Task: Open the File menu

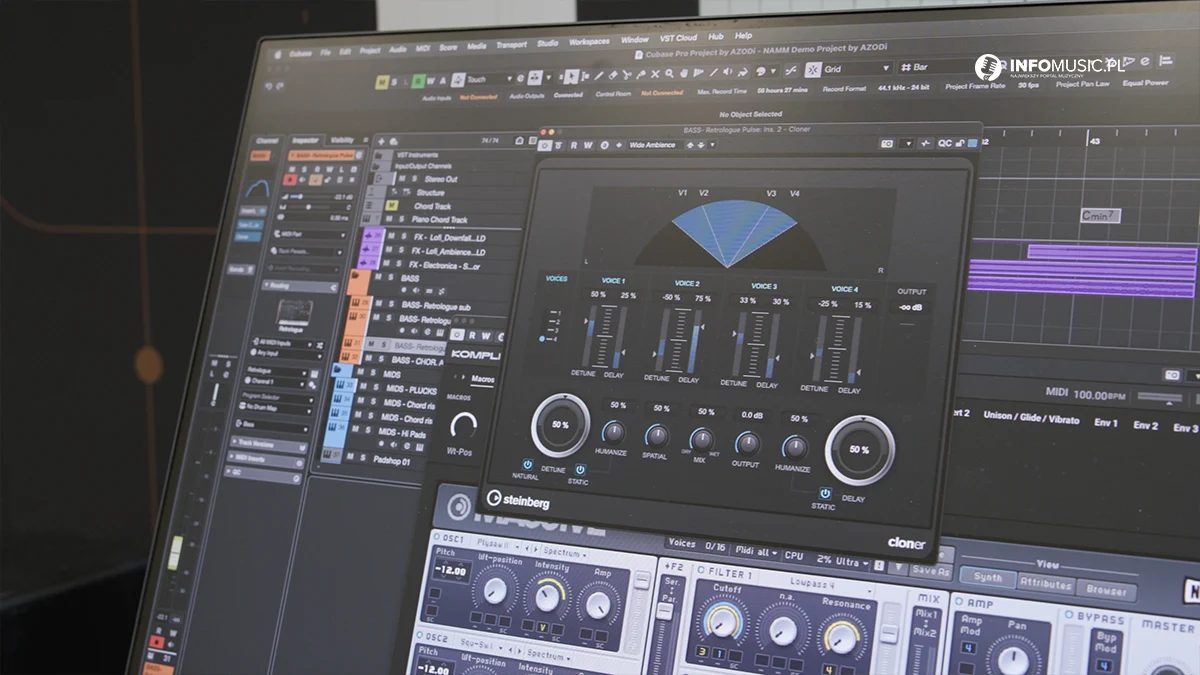Action: (x=326, y=52)
